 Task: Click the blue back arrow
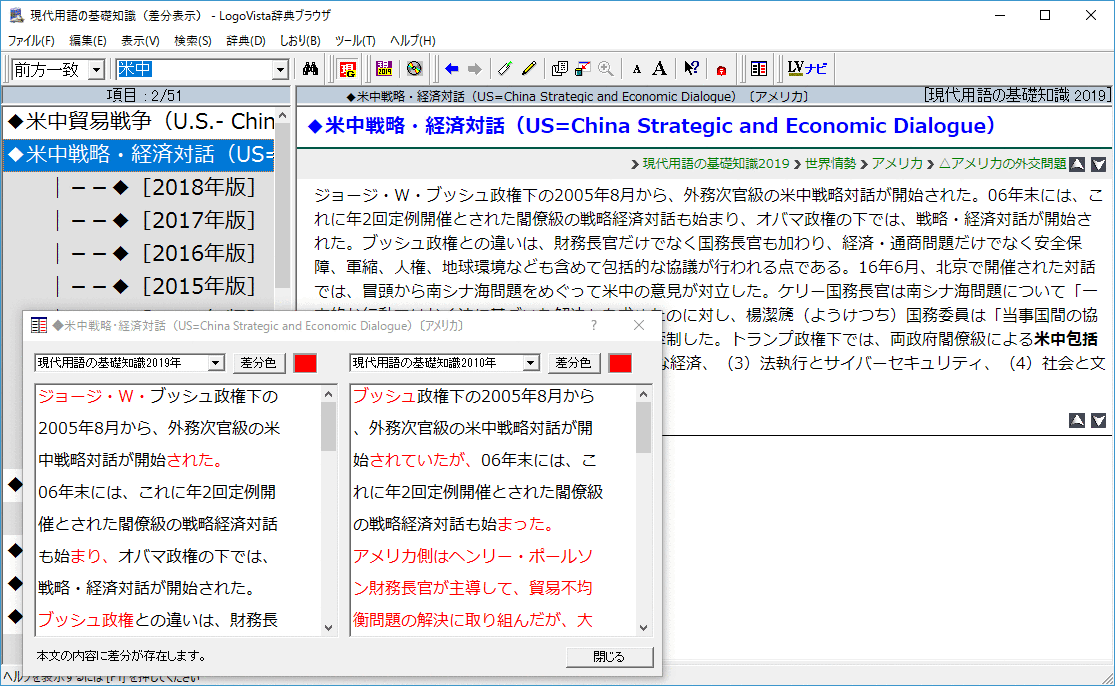(x=452, y=69)
